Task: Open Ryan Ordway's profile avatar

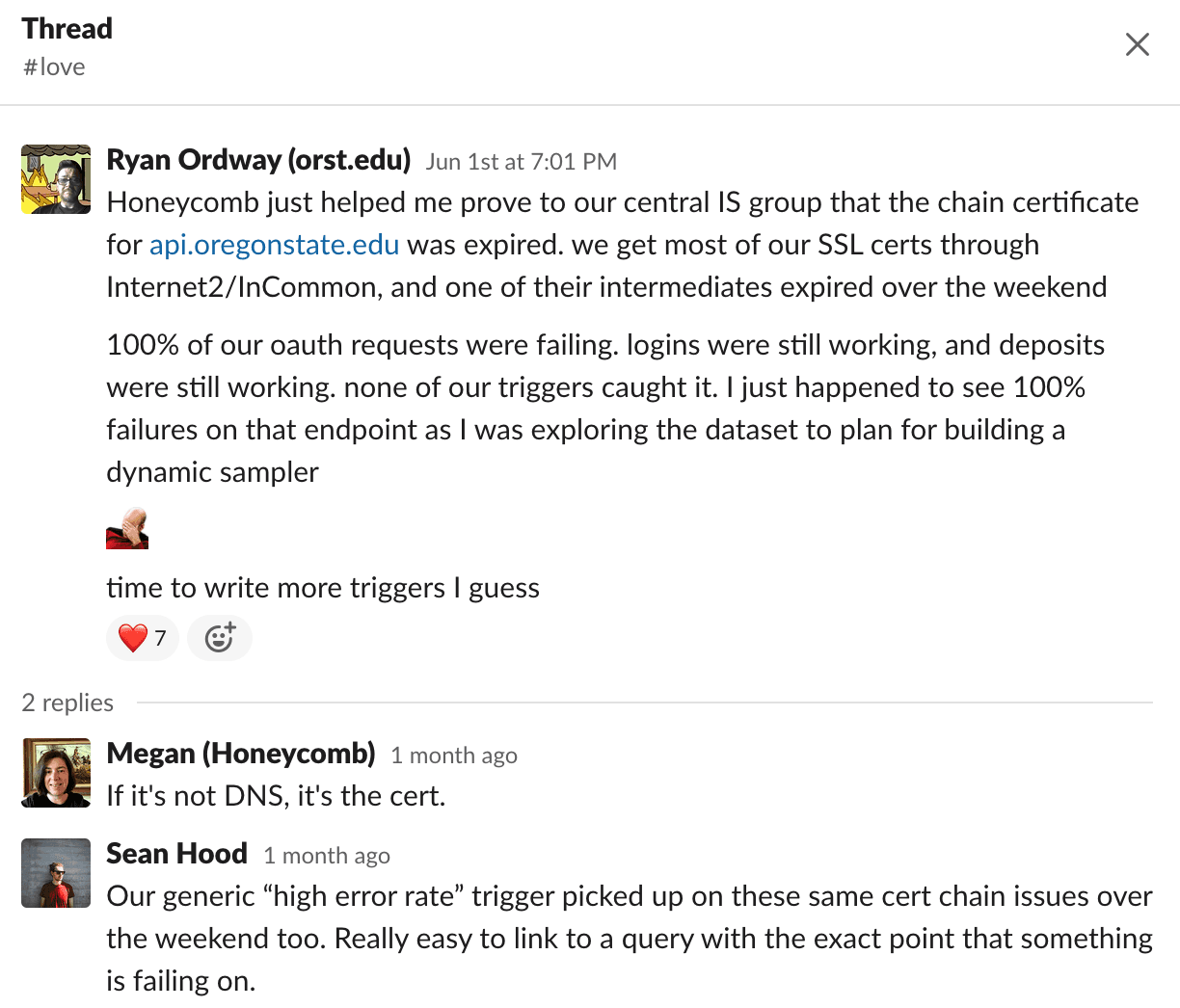Action: click(x=55, y=178)
